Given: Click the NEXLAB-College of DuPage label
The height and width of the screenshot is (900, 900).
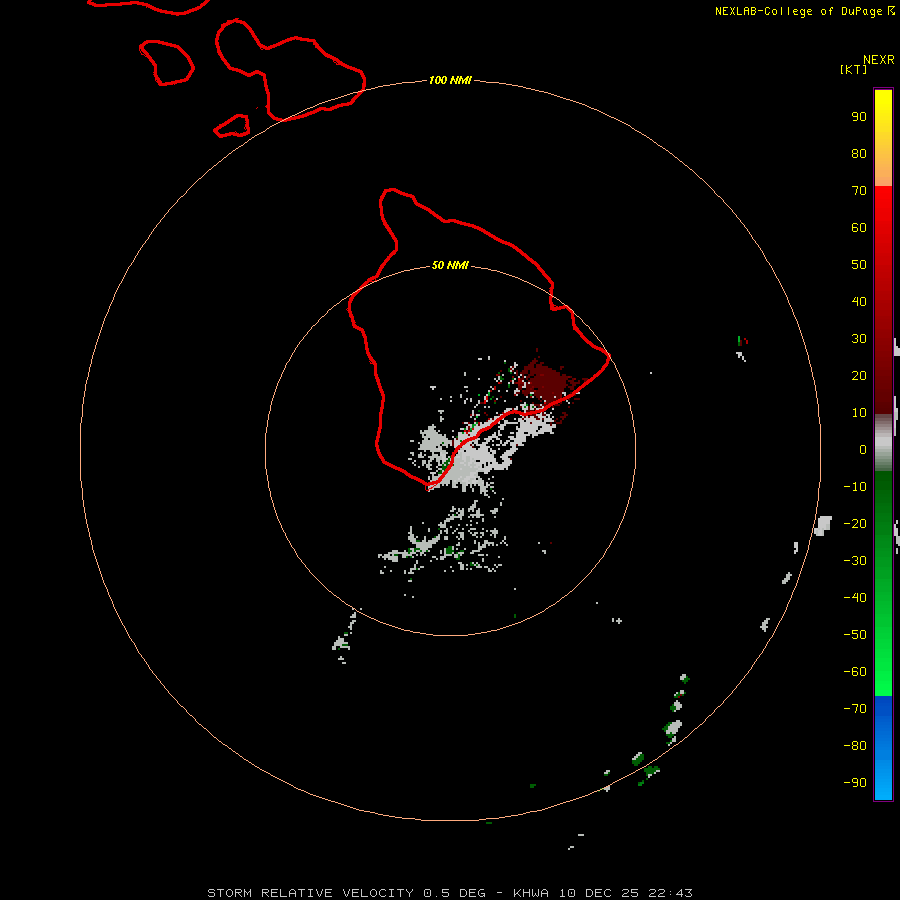Looking at the screenshot, I should coord(798,11).
